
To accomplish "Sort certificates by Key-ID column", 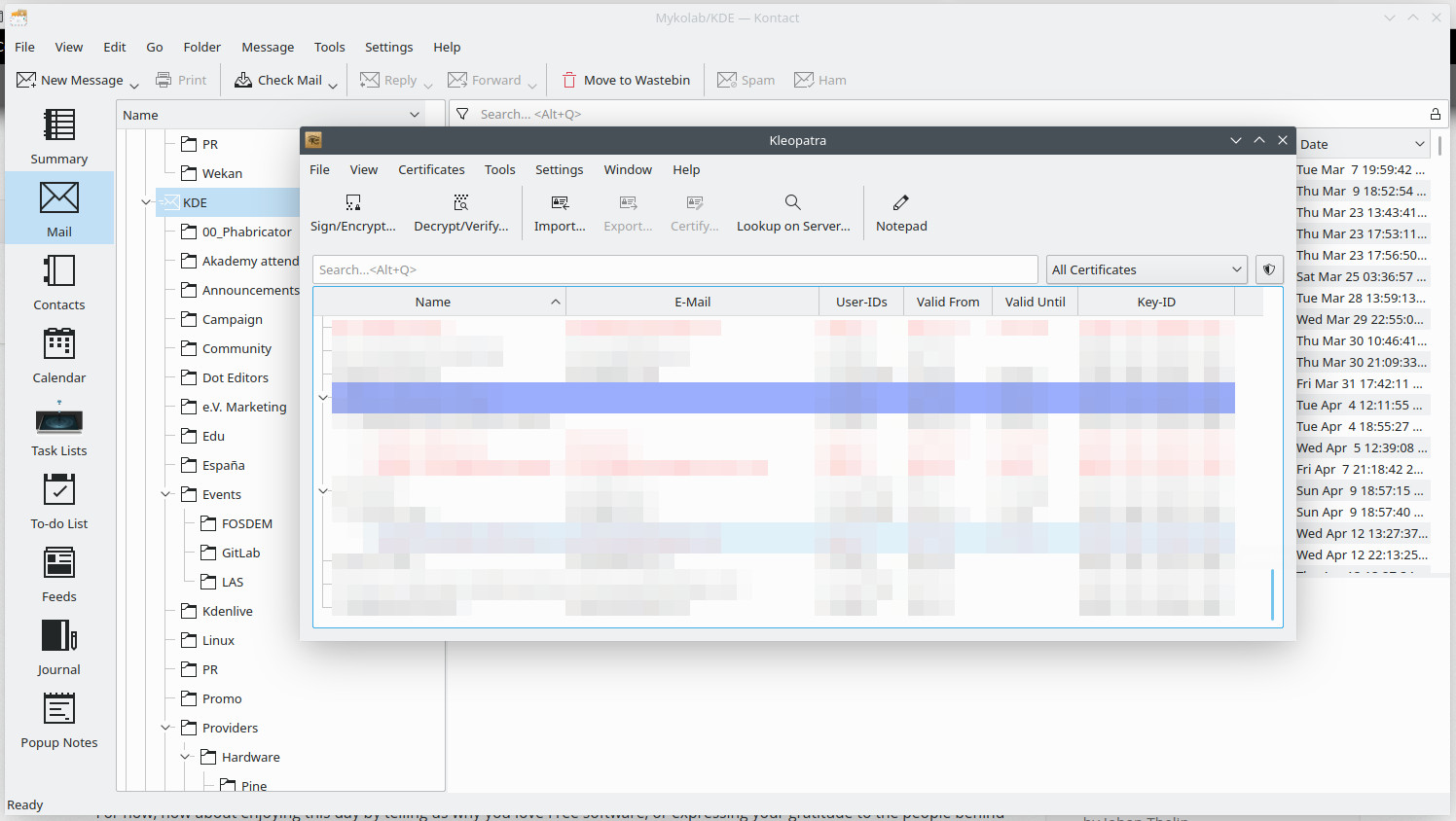I will (x=1156, y=302).
